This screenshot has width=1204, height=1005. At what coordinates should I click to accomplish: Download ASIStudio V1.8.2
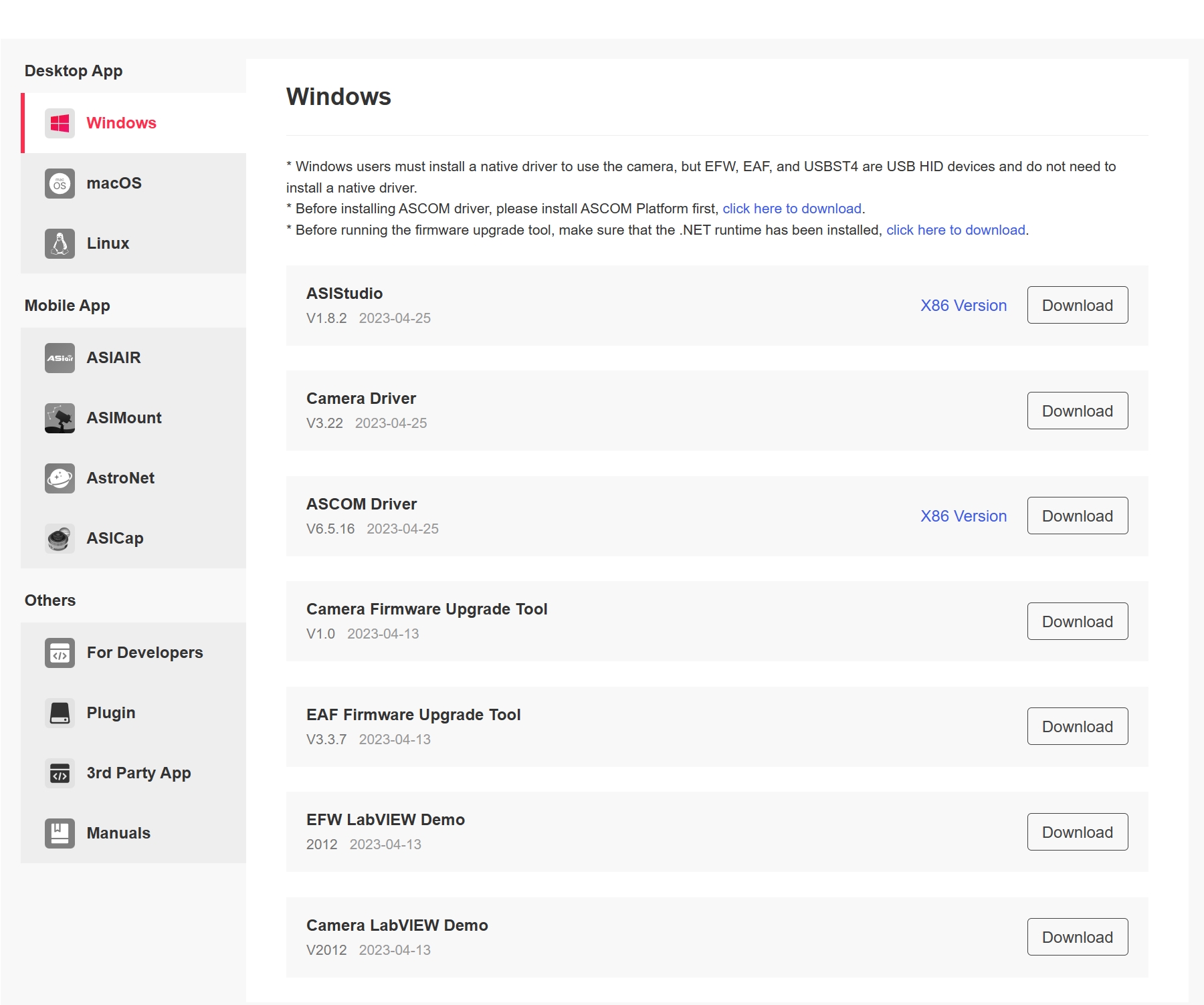(1077, 306)
